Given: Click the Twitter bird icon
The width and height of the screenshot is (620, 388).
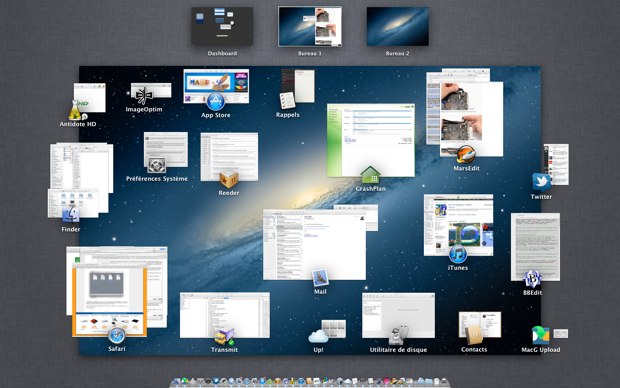Looking at the screenshot, I should (541, 182).
